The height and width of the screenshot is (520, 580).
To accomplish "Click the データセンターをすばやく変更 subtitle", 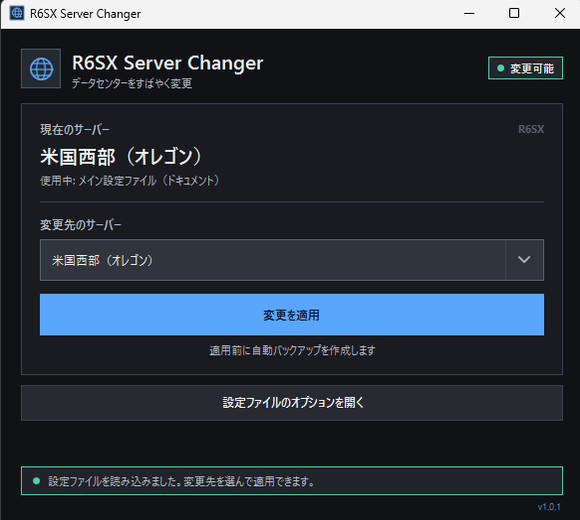I will [132, 83].
